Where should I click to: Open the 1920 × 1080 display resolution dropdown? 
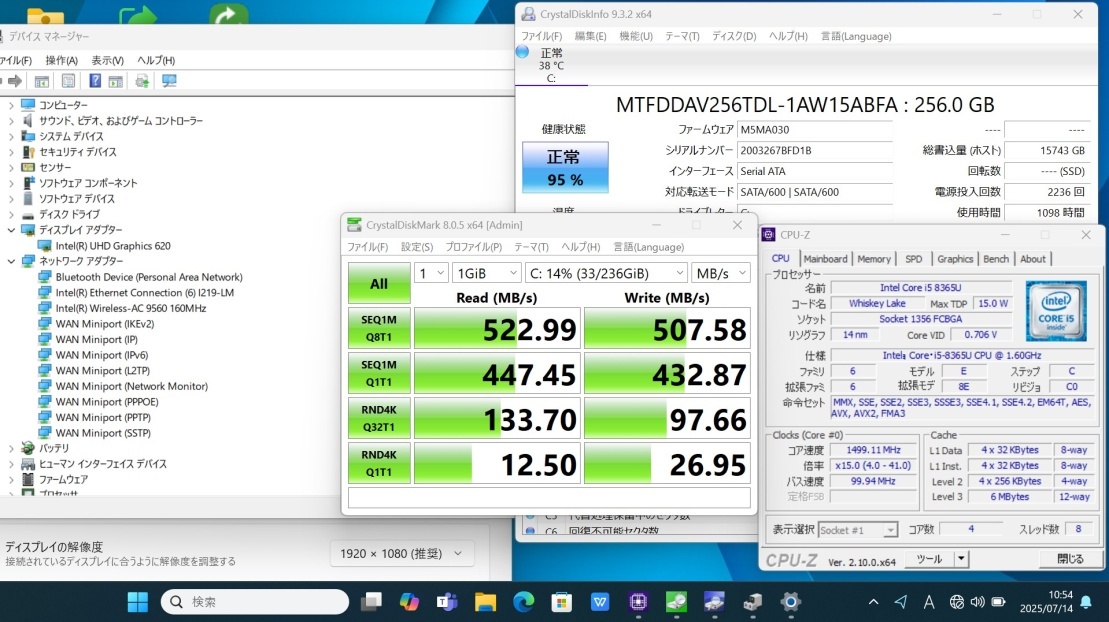(401, 553)
